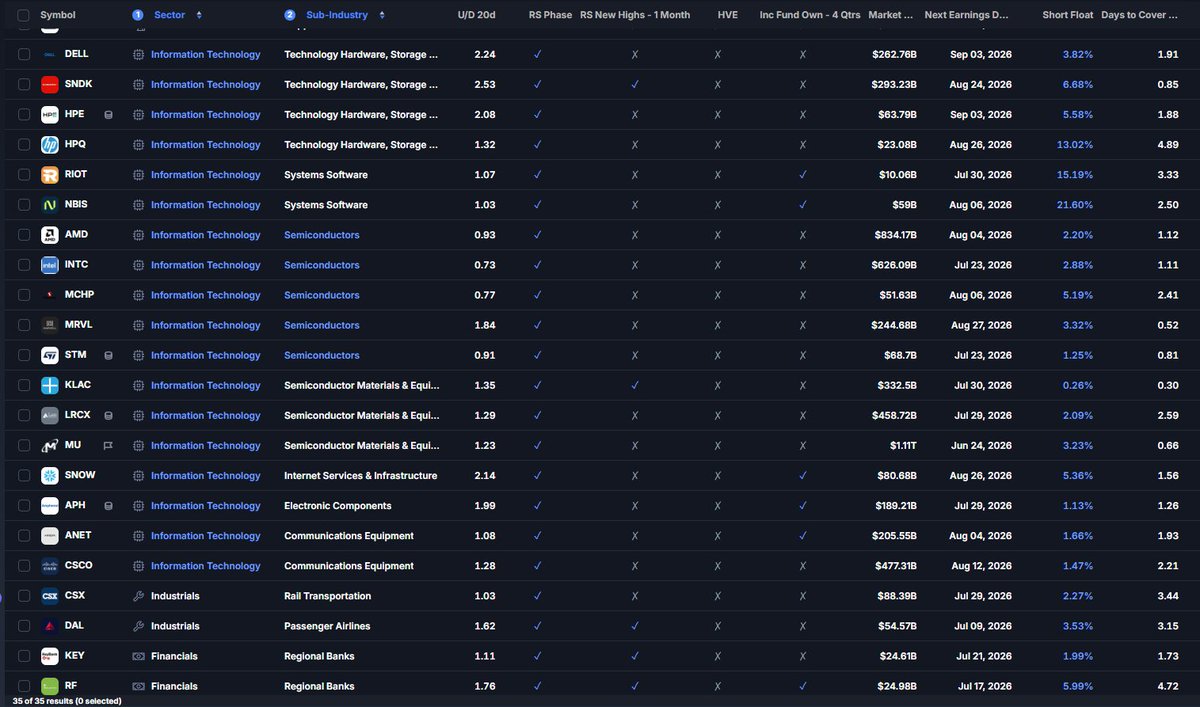Click the 13.02% short float for HPQ
This screenshot has height=707, width=1200.
coord(1074,145)
